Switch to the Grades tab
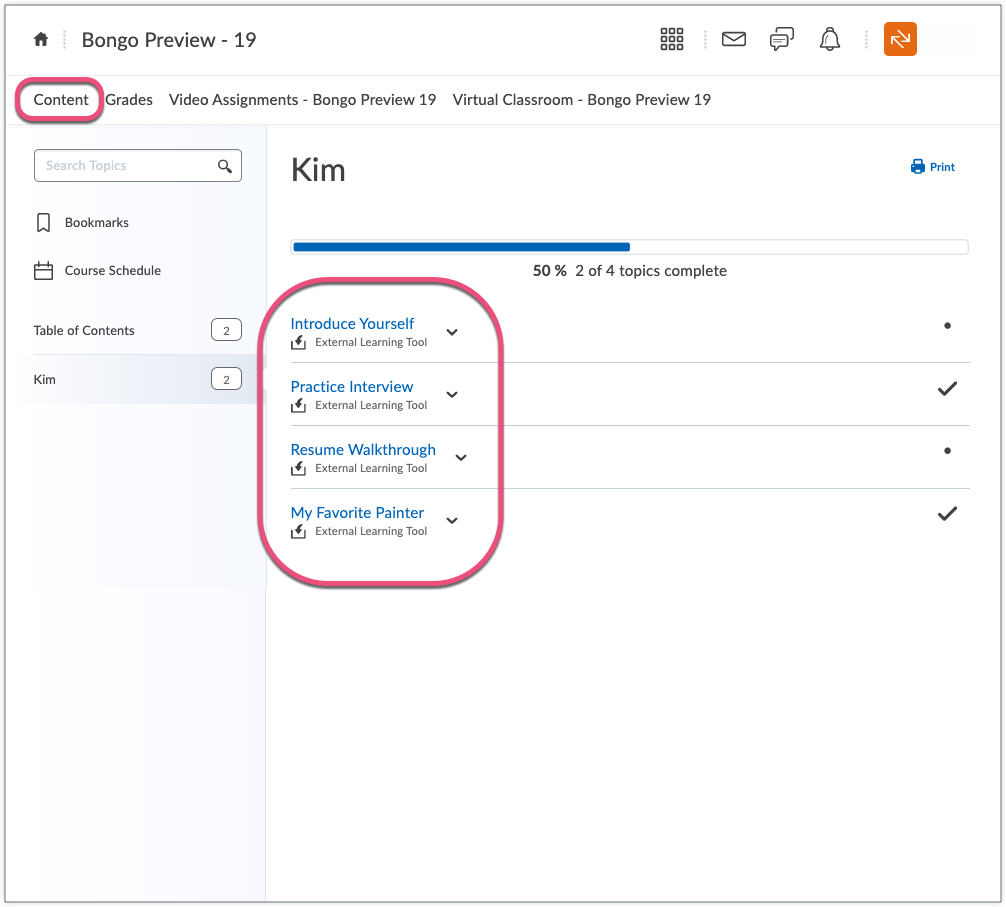This screenshot has height=907, width=1006. (x=129, y=100)
